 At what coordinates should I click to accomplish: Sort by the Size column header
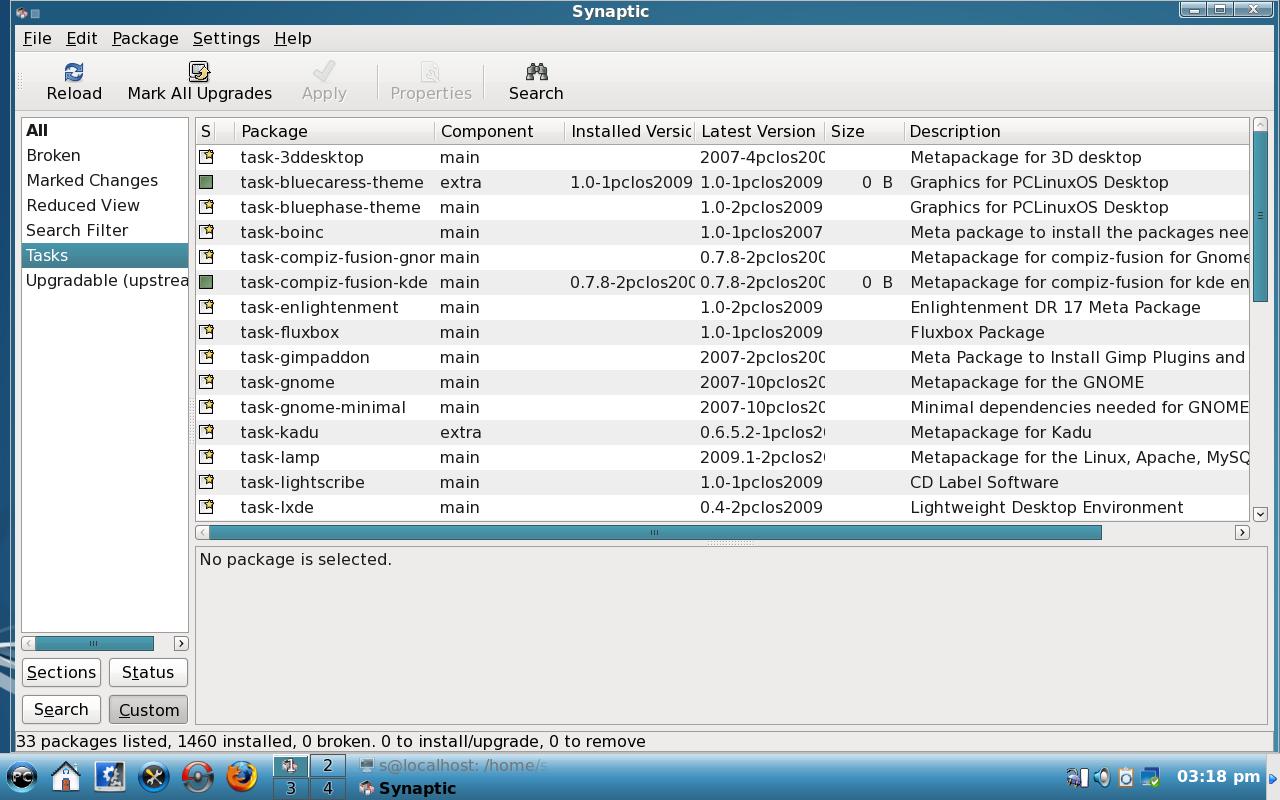[x=865, y=131]
